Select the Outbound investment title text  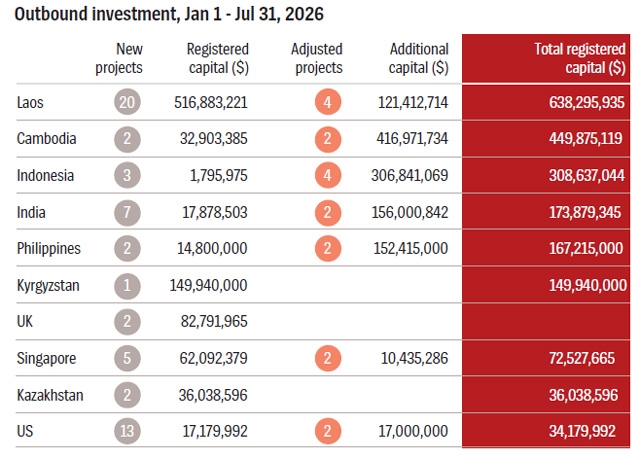169,14
